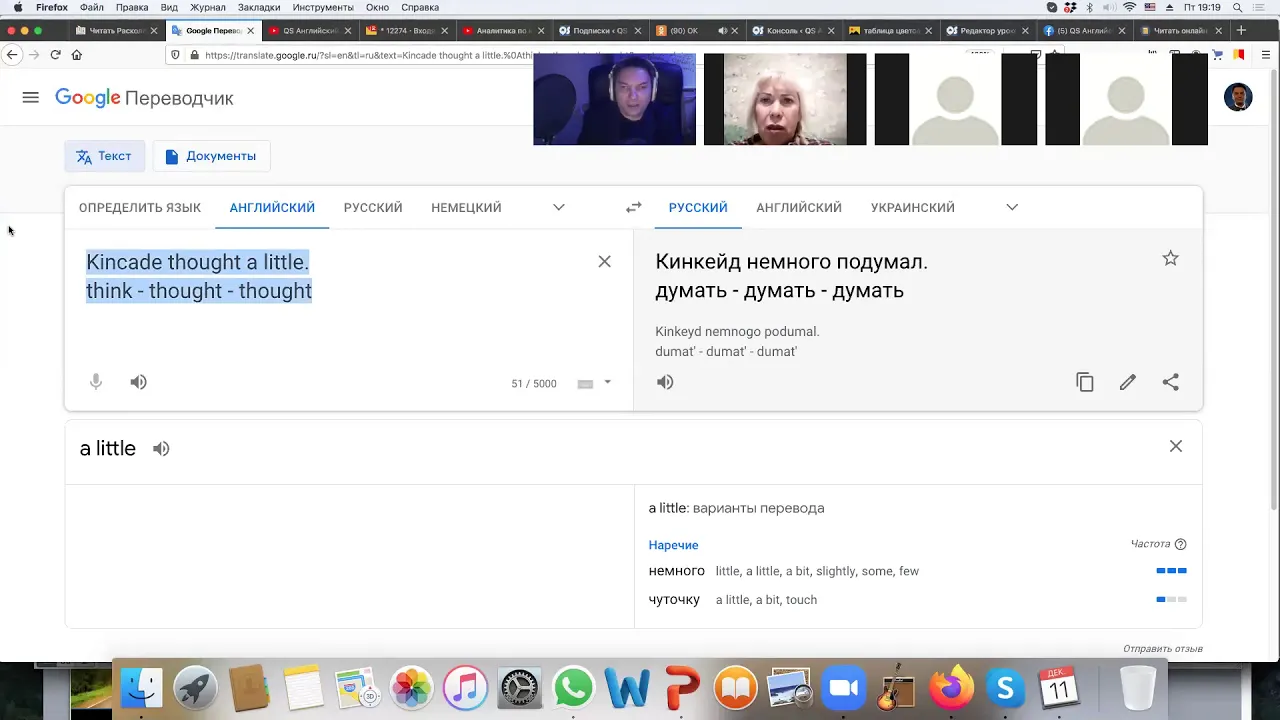The width and height of the screenshot is (1280, 720).
Task: Open a new browser tab with plus
Action: coord(1242,31)
